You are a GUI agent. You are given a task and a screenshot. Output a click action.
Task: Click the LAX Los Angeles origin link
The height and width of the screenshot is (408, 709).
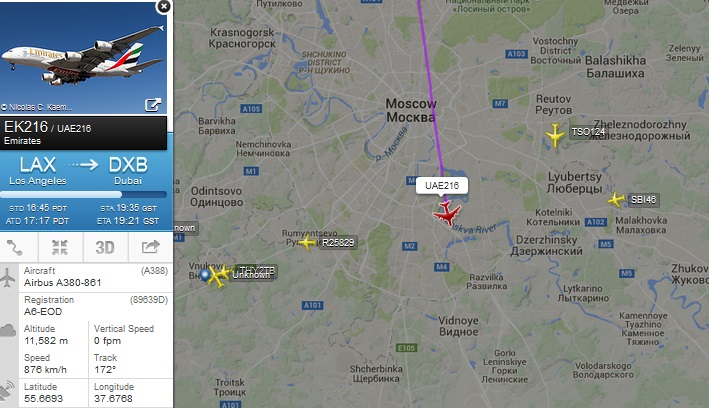point(38,171)
